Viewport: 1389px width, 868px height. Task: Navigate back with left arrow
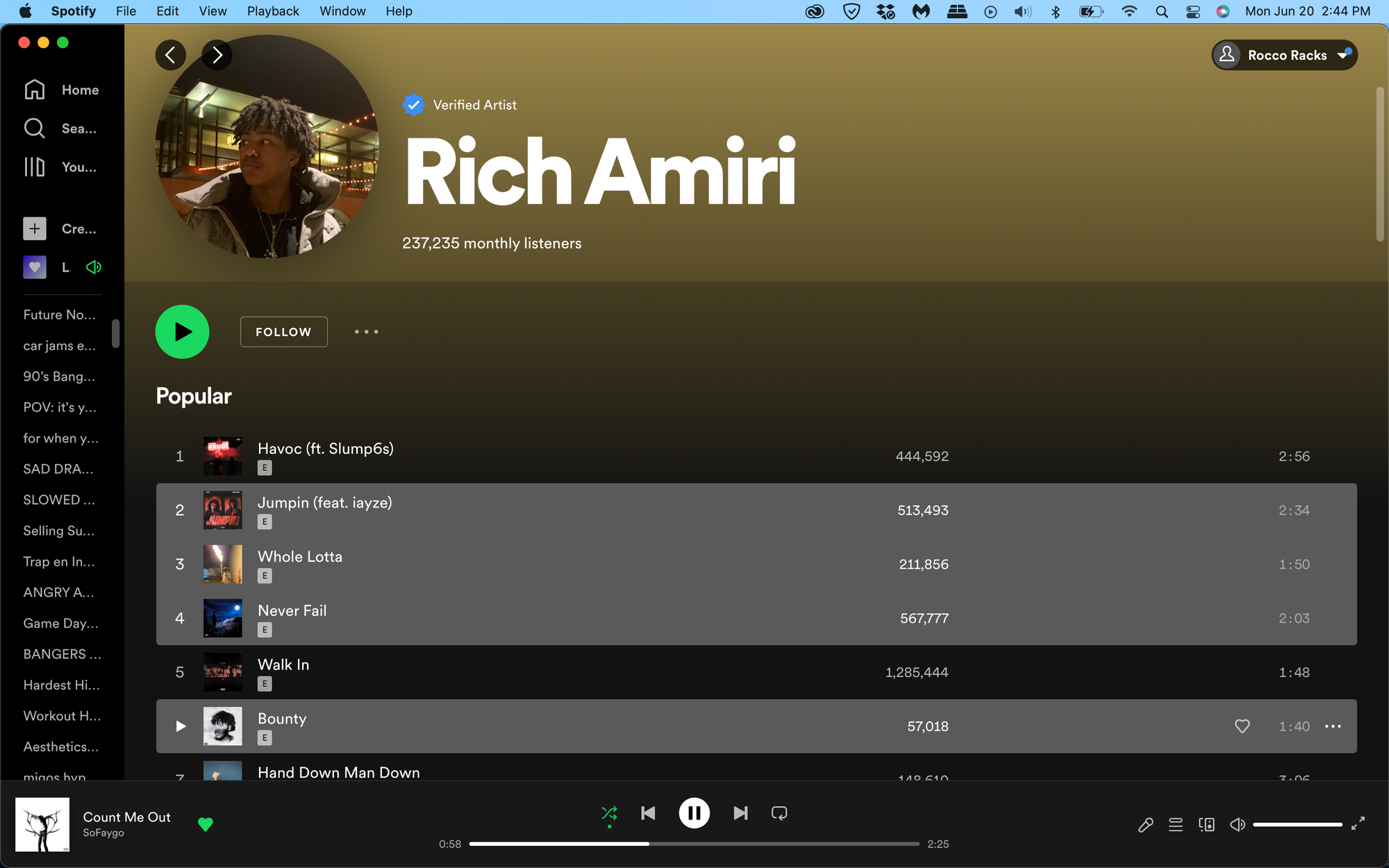(x=170, y=55)
